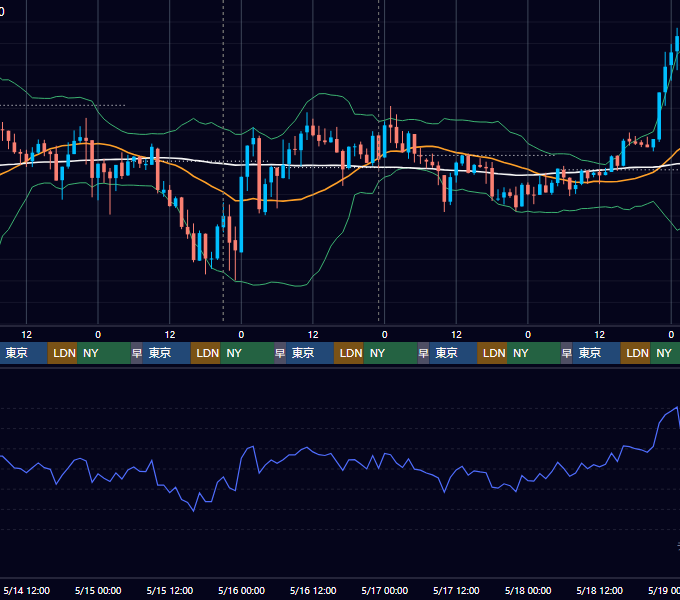Select the 東京 session block of 5/18
The height and width of the screenshot is (600, 680).
[x=596, y=353]
